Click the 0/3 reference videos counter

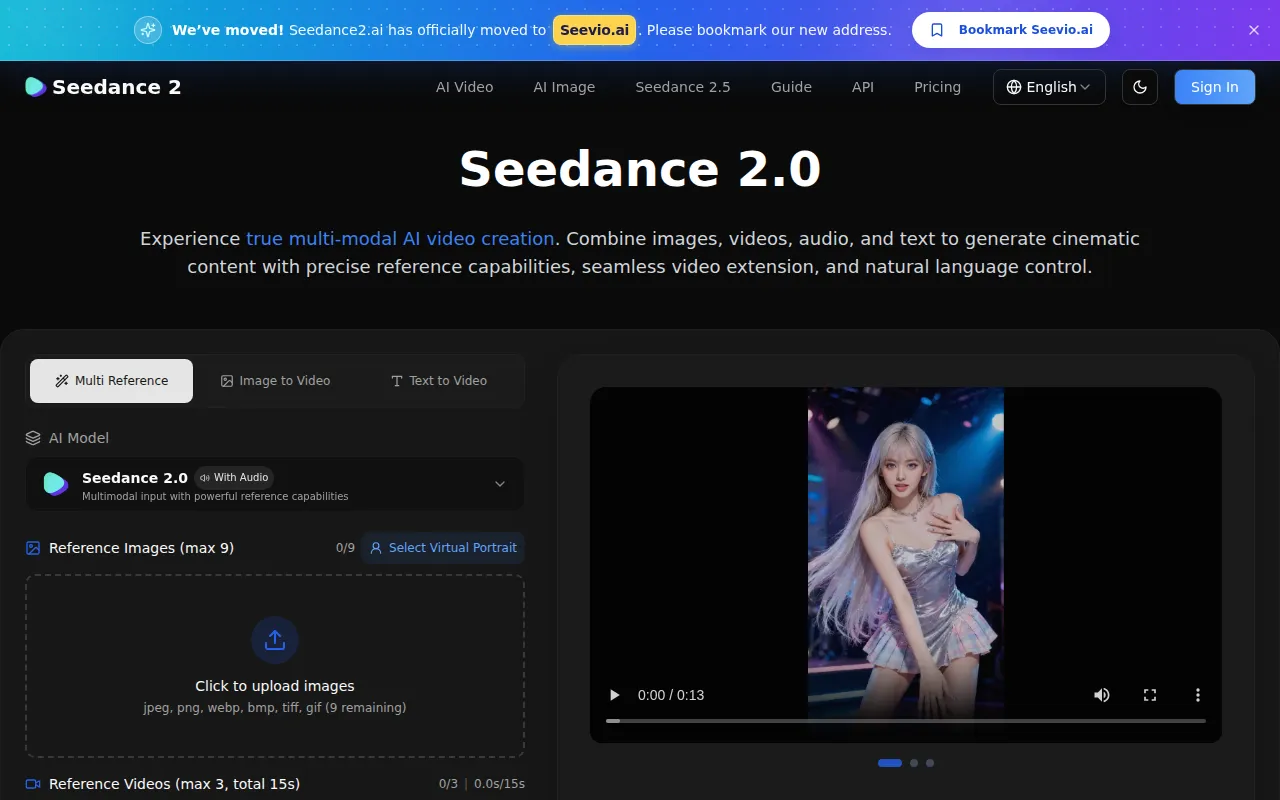coord(448,784)
